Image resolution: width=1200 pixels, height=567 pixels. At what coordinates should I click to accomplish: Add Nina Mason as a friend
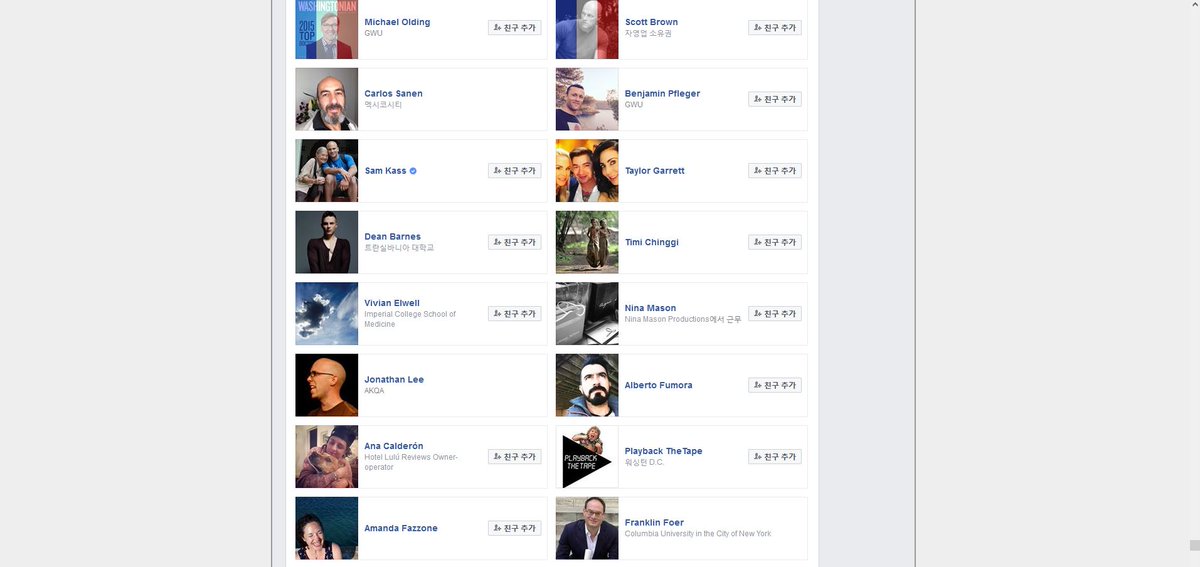(775, 314)
